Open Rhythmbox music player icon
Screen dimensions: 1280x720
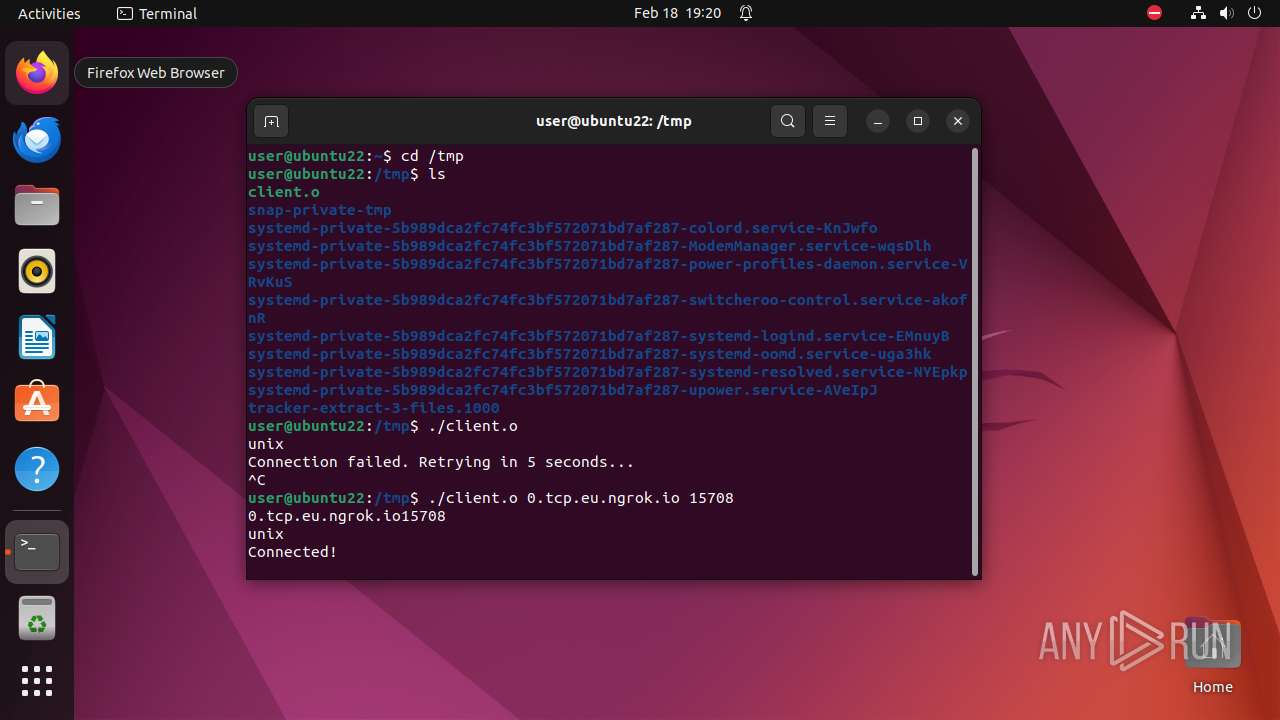point(37,271)
